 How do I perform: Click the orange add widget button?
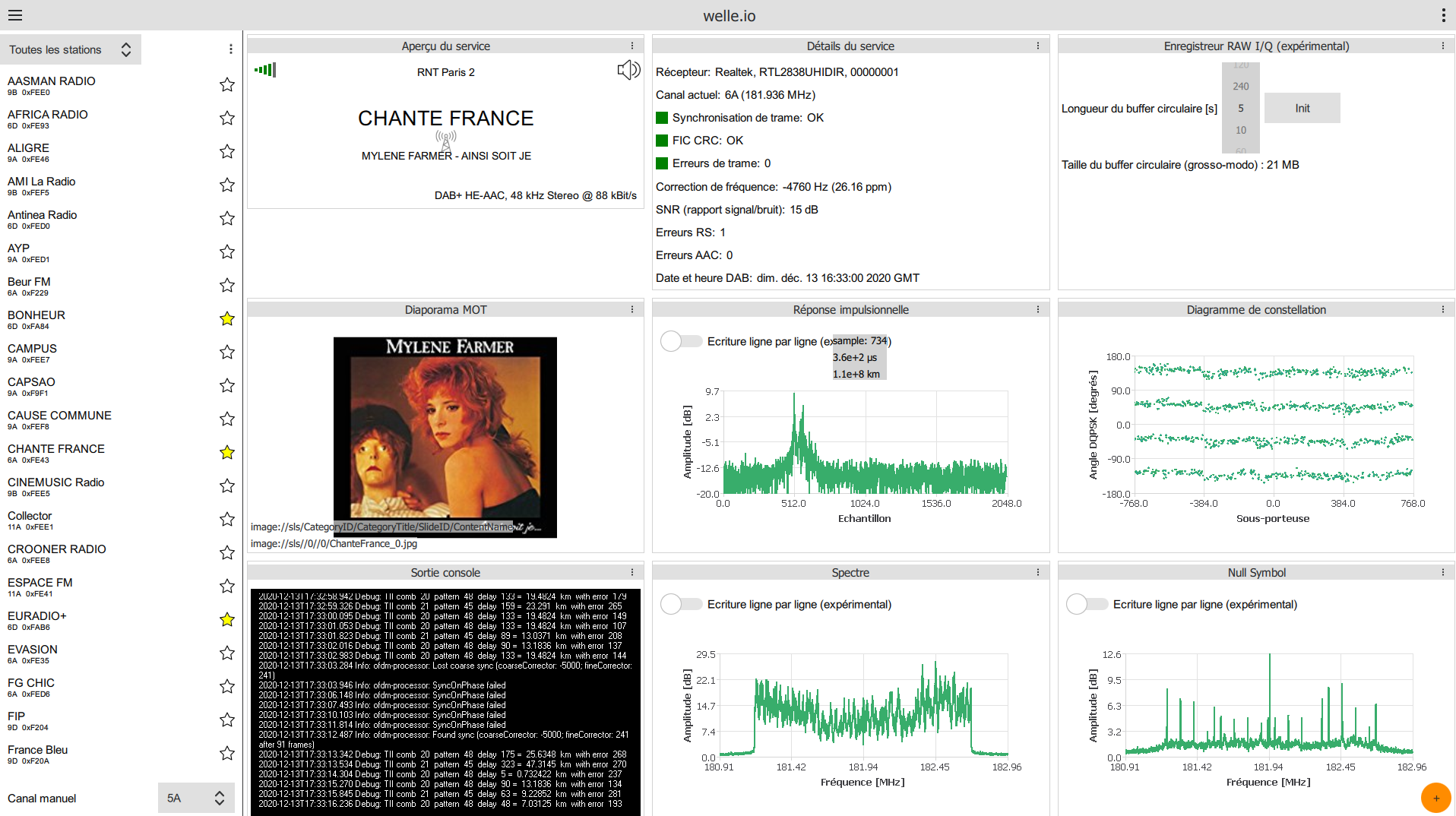click(1435, 798)
